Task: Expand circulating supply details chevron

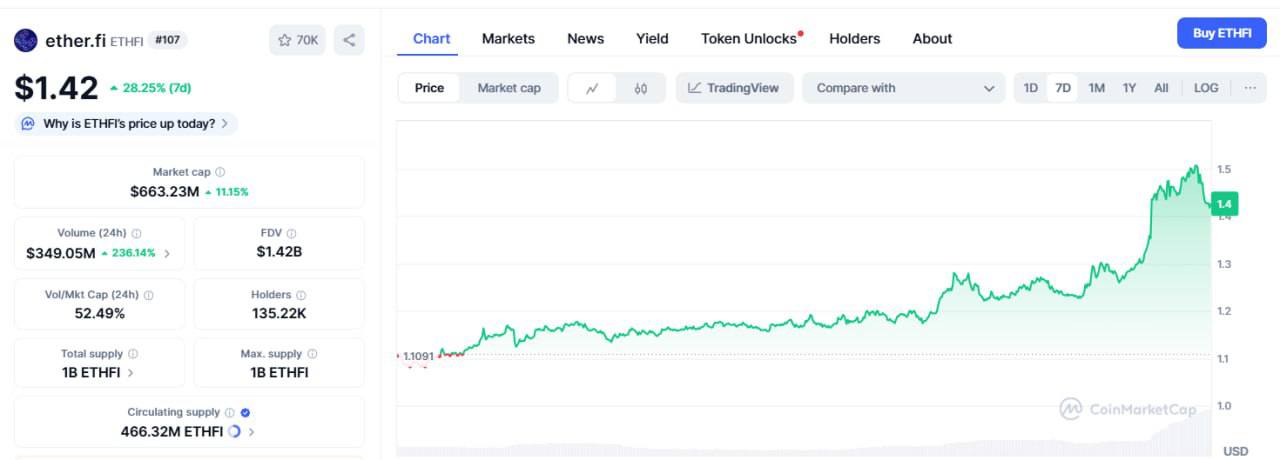Action: coord(251,432)
